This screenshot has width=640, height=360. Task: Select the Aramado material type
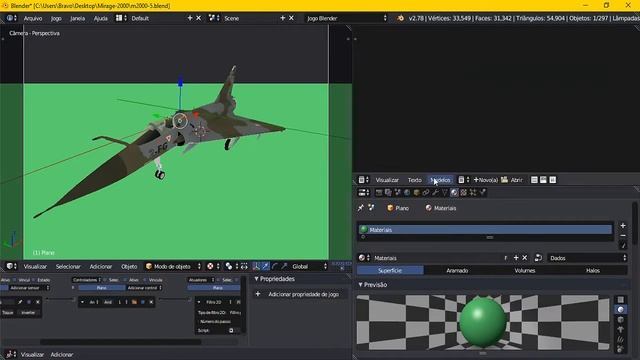[457, 271]
